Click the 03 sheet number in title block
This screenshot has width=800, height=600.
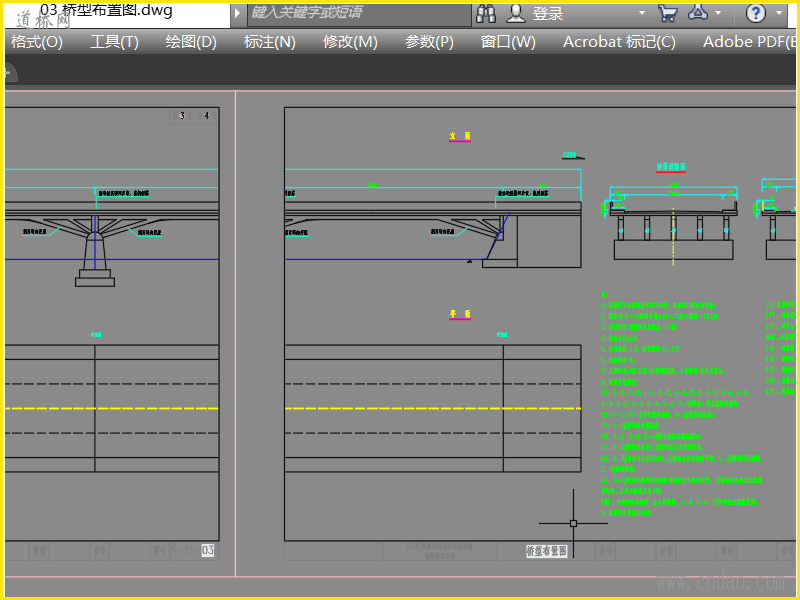[208, 551]
